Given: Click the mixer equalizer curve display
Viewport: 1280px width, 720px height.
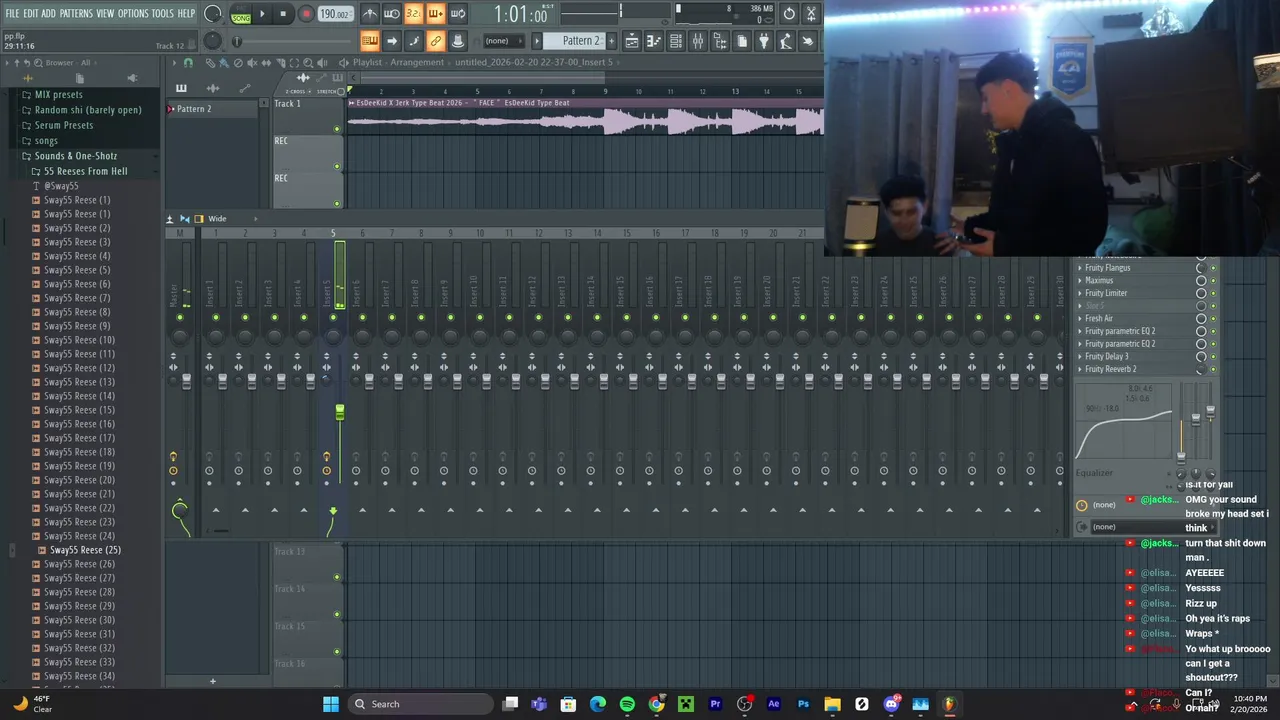Looking at the screenshot, I should click(1125, 422).
